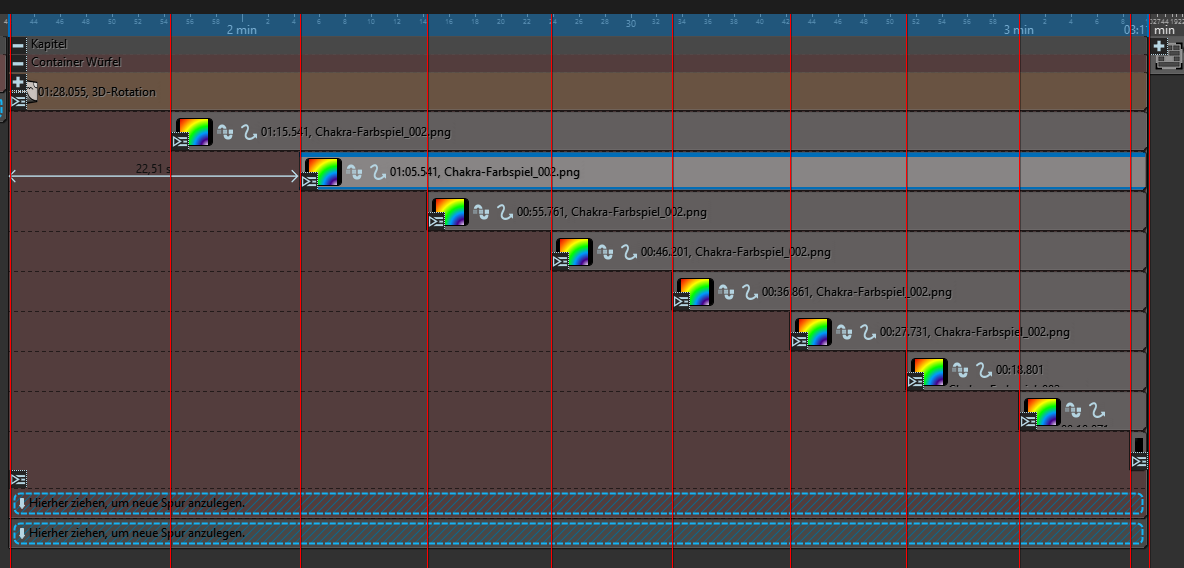Click the 2 min mark on time ruler

pyautogui.click(x=241, y=30)
